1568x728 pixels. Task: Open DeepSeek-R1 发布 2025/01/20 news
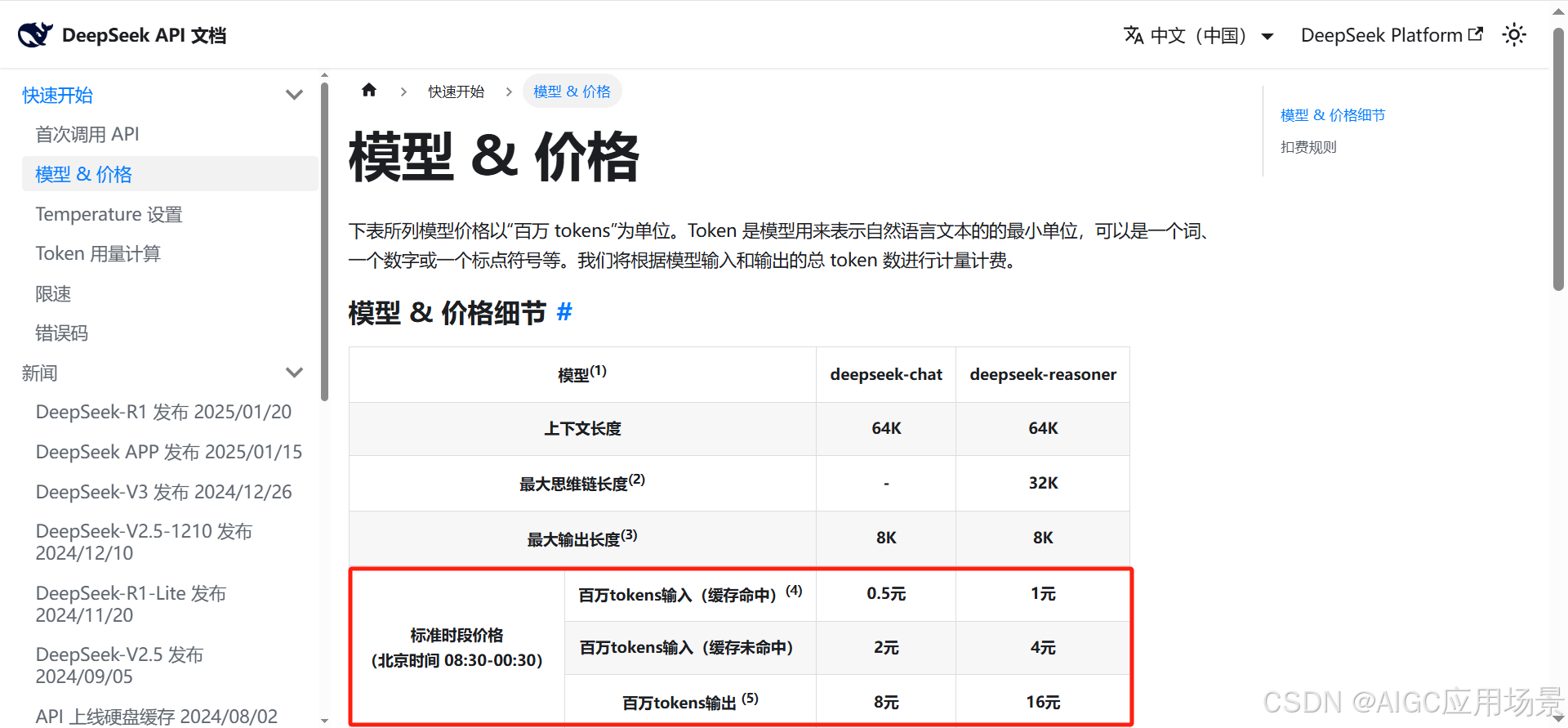coord(163,412)
